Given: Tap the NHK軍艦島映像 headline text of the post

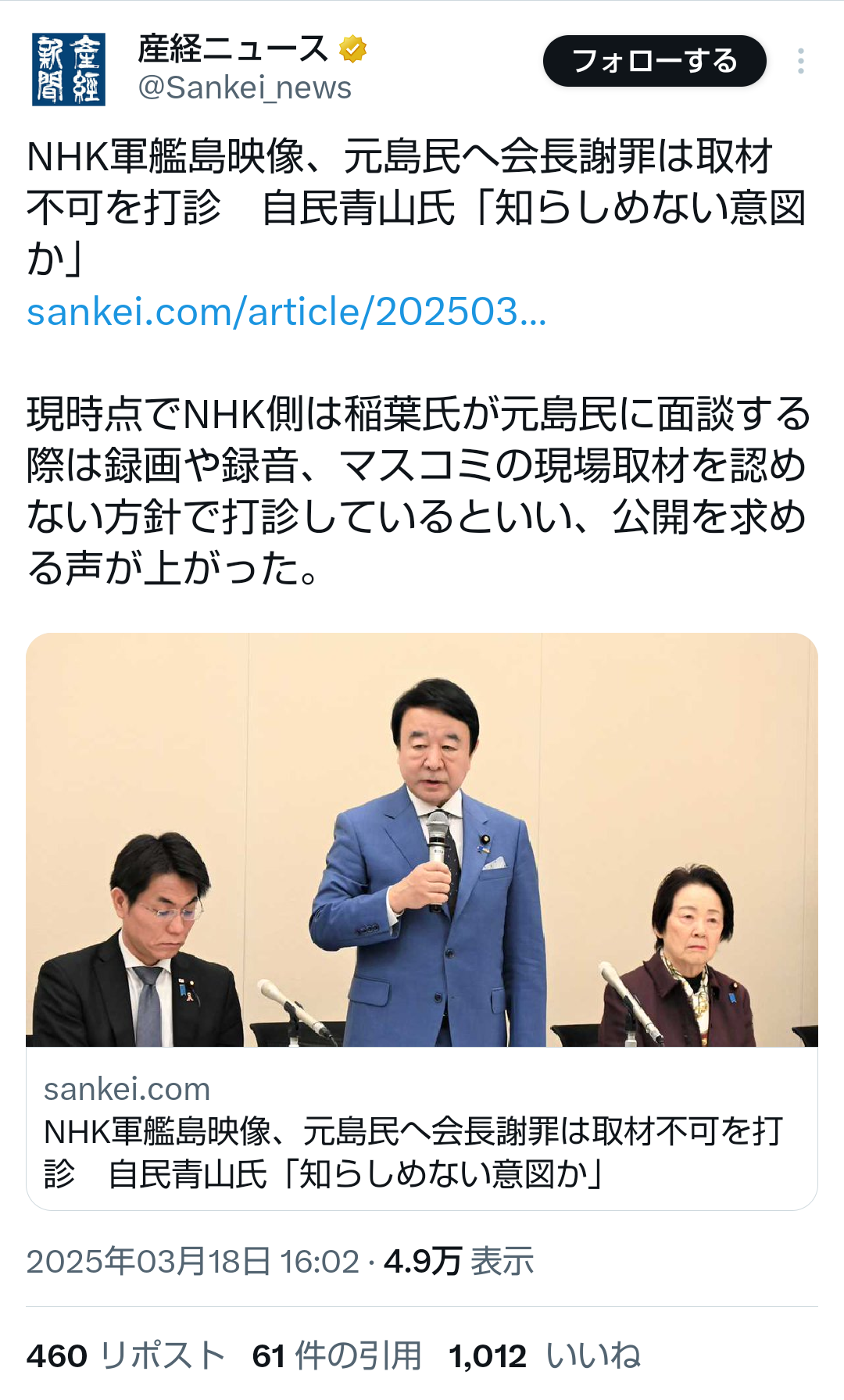Looking at the screenshot, I should tap(417, 208).
